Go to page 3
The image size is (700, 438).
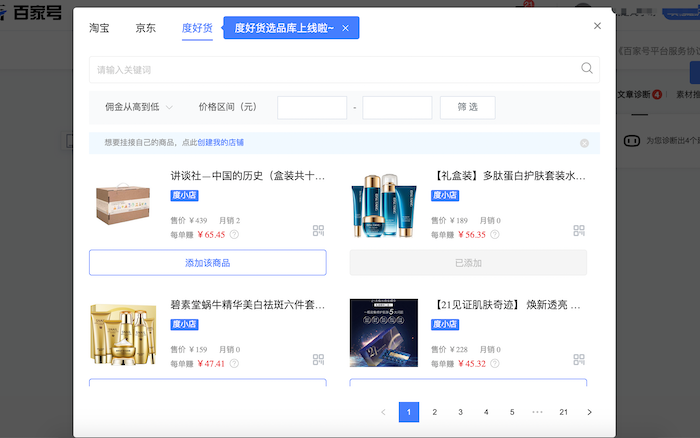pyautogui.click(x=460, y=412)
